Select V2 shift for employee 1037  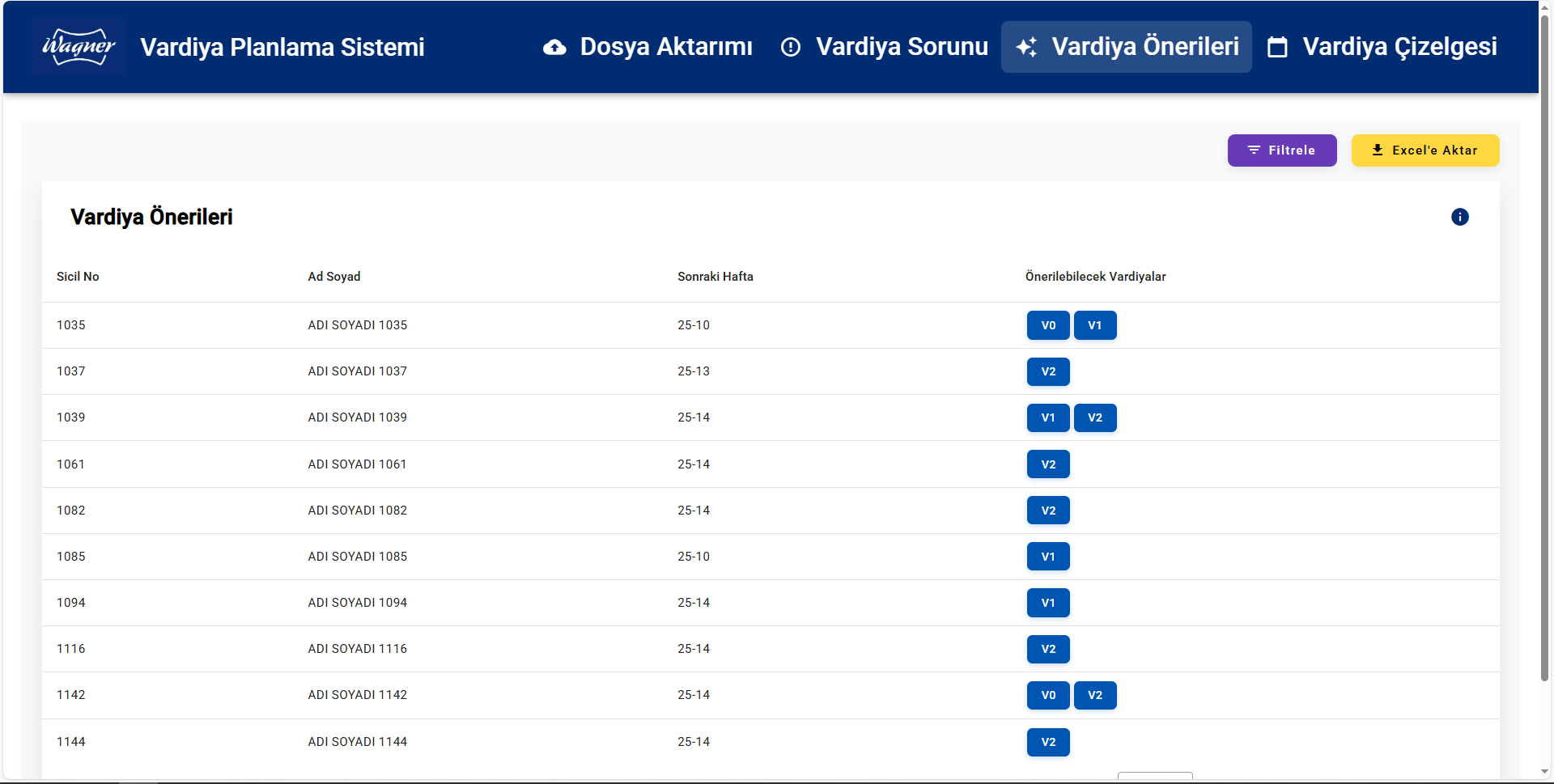click(x=1048, y=372)
